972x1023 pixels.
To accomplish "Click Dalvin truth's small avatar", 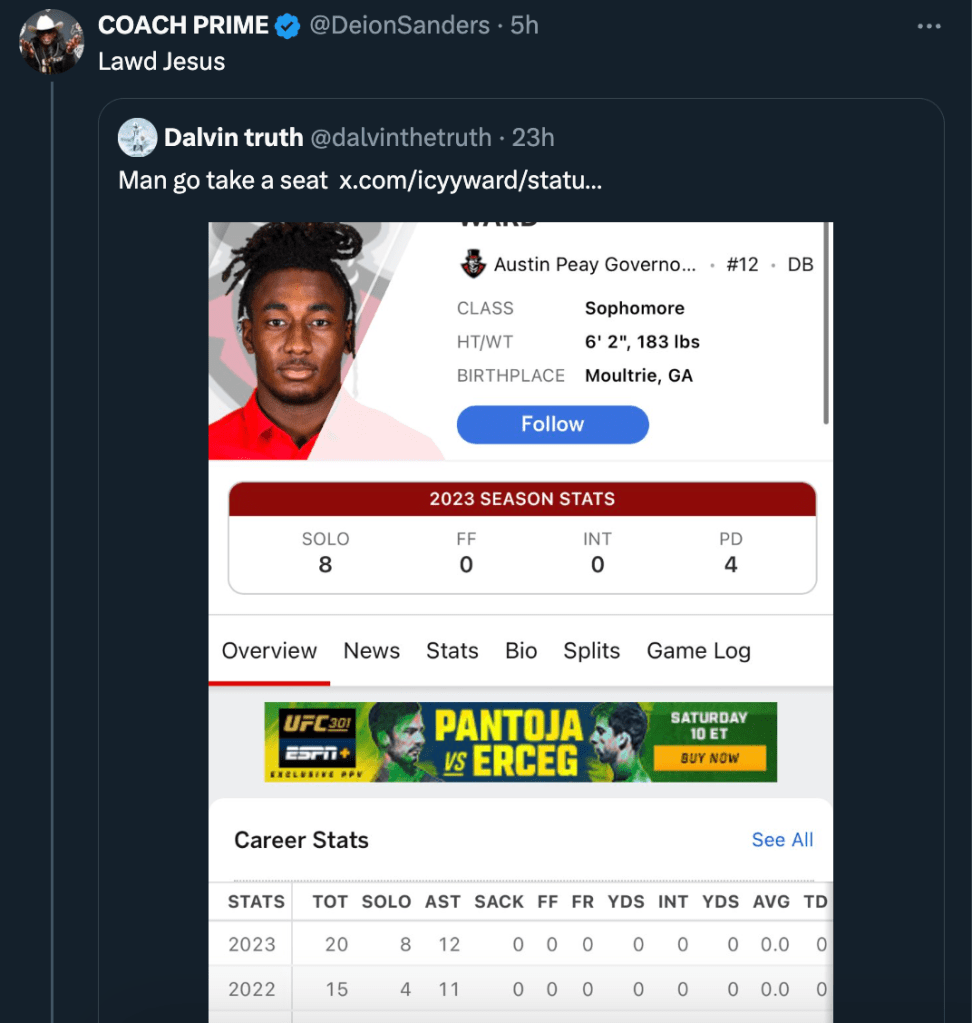I will click(x=137, y=138).
